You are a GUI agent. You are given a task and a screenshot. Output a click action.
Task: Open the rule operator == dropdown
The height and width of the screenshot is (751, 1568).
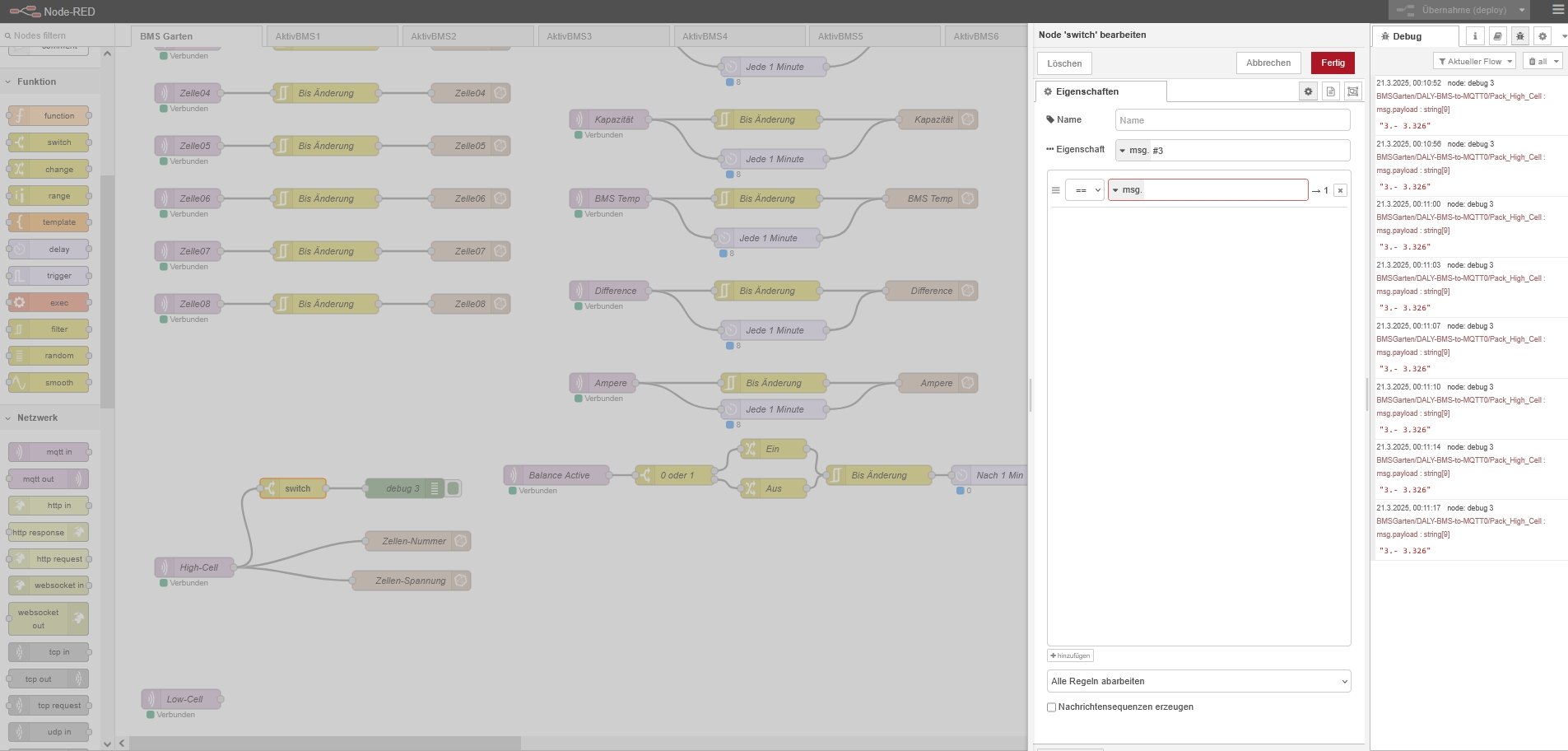click(1084, 190)
